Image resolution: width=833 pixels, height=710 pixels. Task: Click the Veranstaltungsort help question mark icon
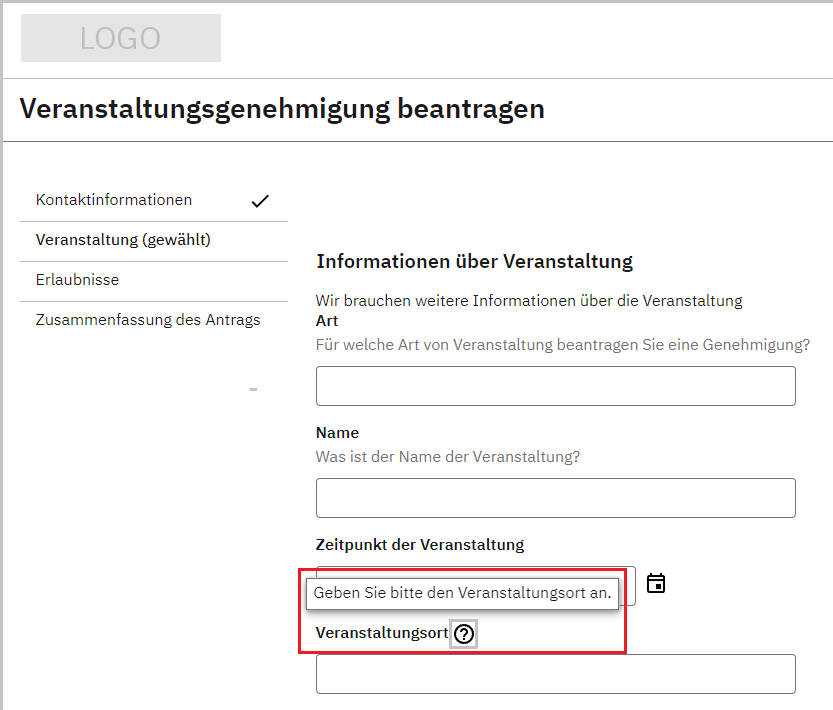pyautogui.click(x=463, y=633)
